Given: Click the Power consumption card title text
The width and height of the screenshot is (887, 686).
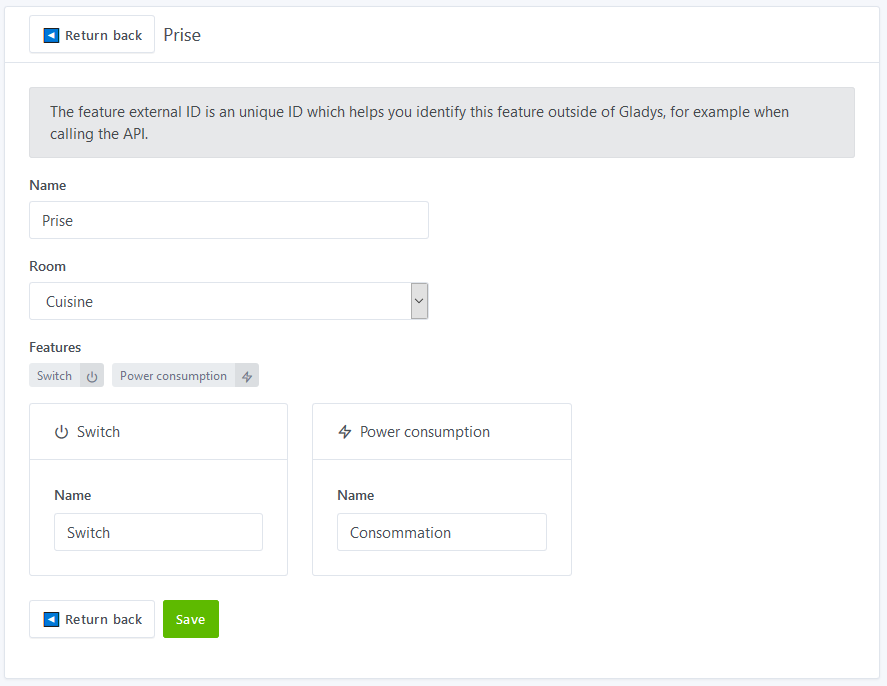Looking at the screenshot, I should 425,432.
